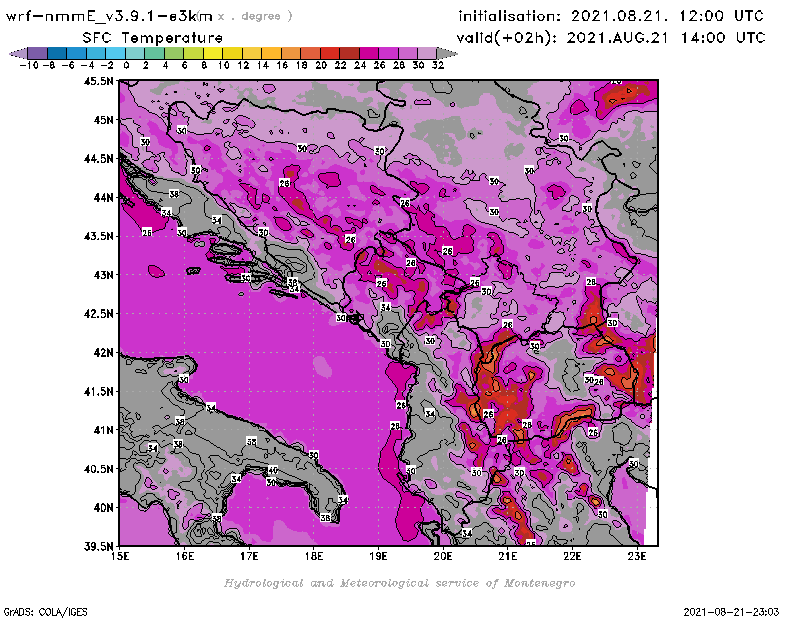Click the 45N latitude label
The width and height of the screenshot is (800, 618).
coord(103,120)
